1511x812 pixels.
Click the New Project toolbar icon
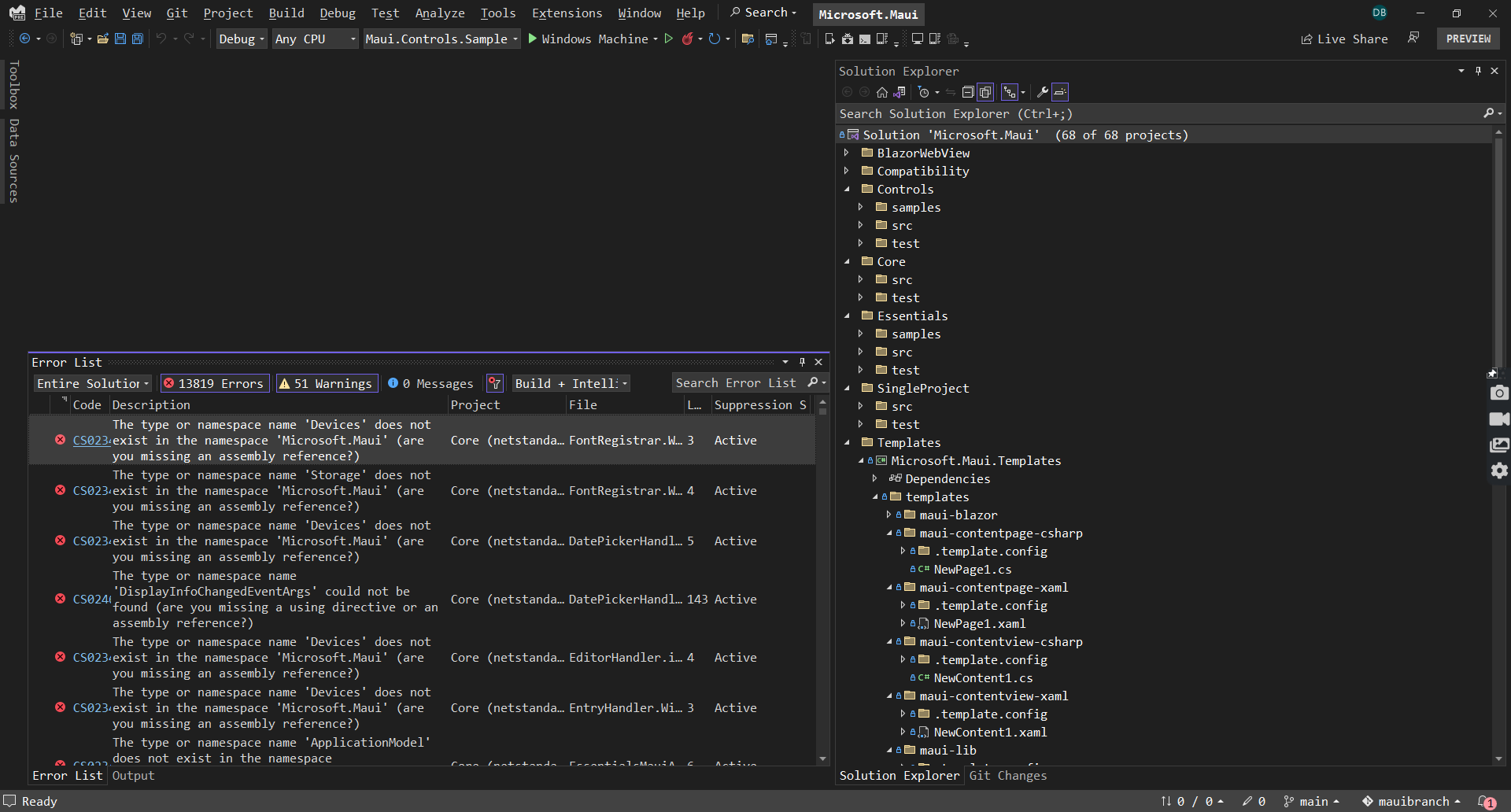pos(76,39)
